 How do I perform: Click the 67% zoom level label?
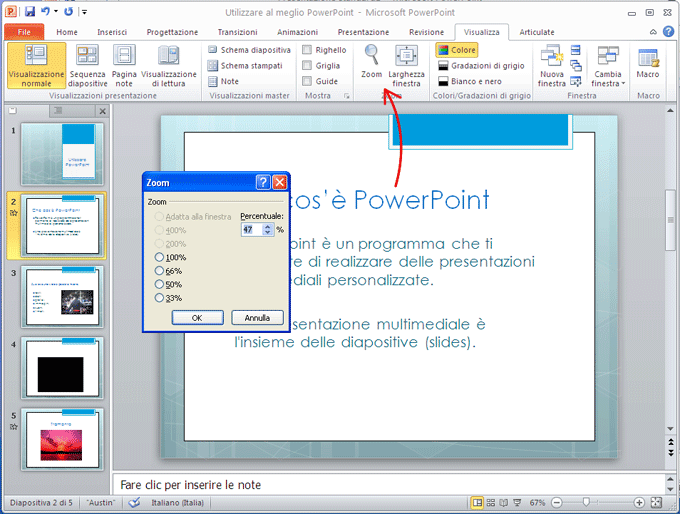pyautogui.click(x=537, y=502)
